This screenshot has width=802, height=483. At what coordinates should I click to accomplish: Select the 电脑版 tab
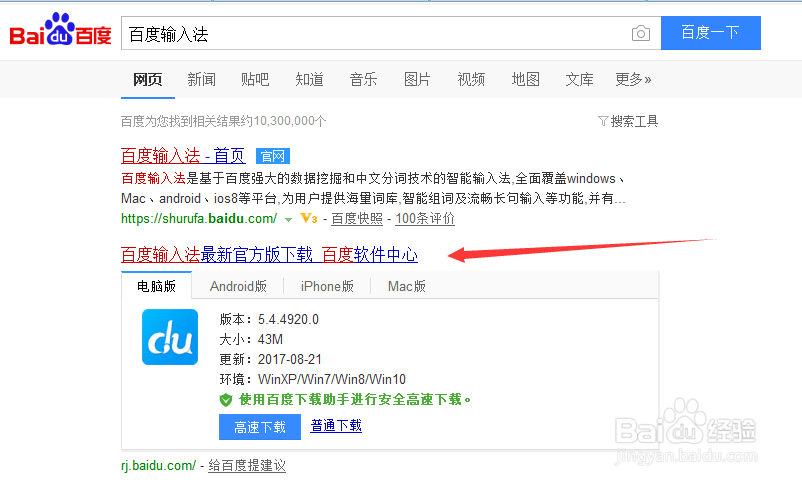(x=157, y=286)
